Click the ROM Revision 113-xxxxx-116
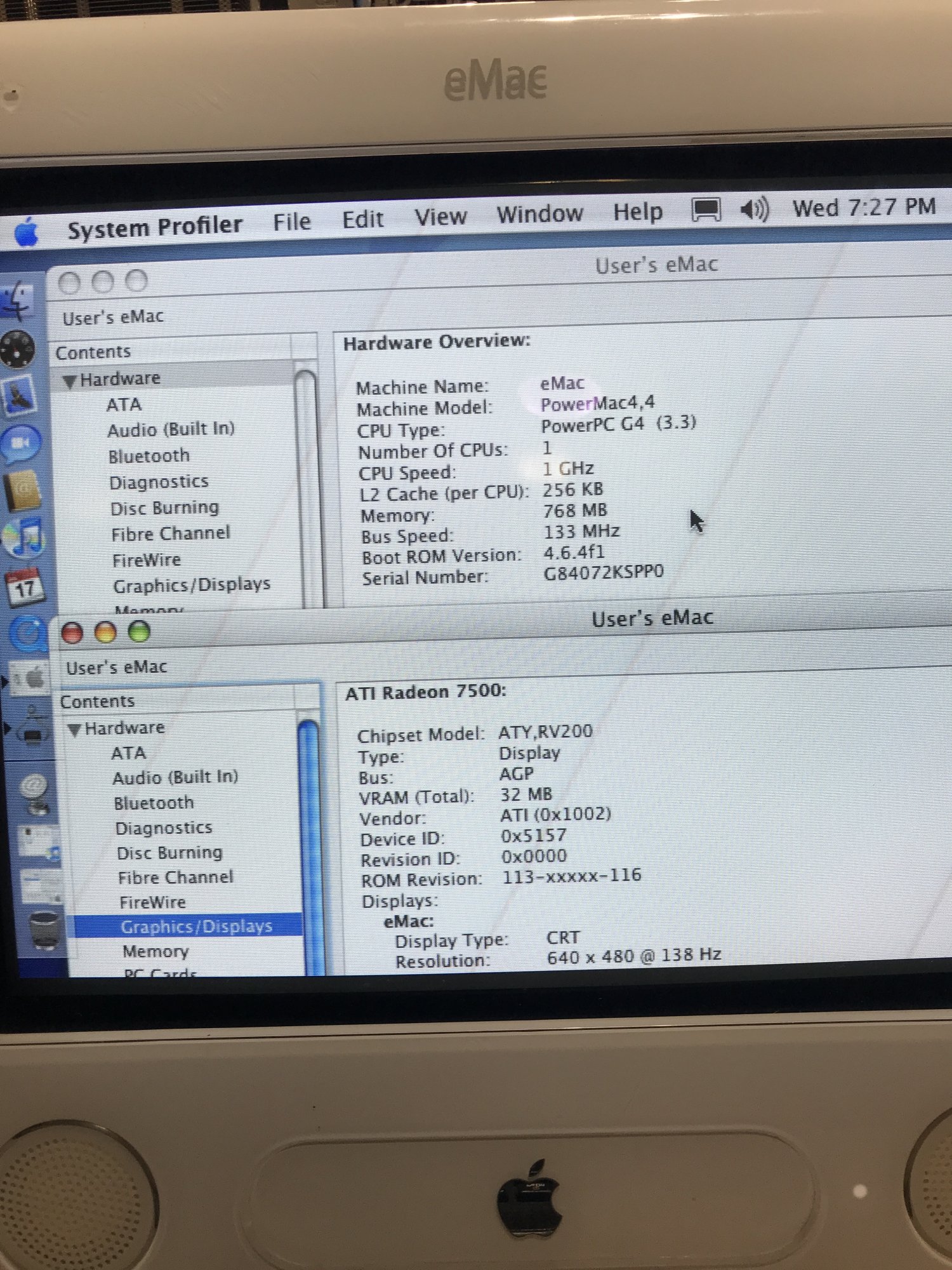 572,876
